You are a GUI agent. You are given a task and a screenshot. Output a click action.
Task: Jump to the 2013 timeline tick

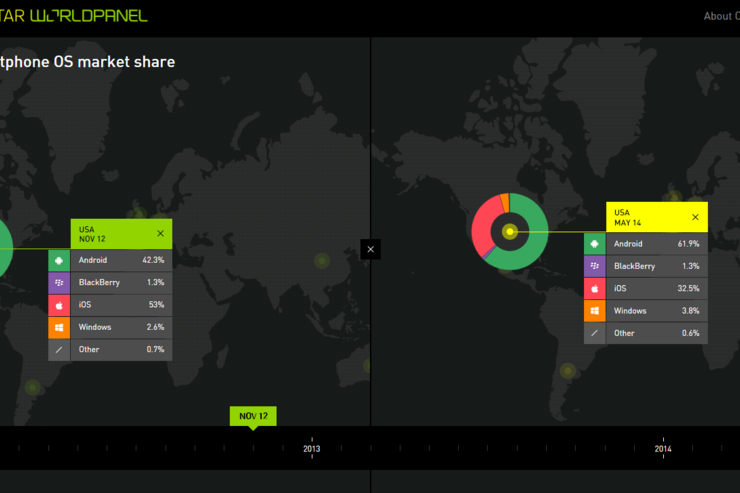click(x=311, y=448)
